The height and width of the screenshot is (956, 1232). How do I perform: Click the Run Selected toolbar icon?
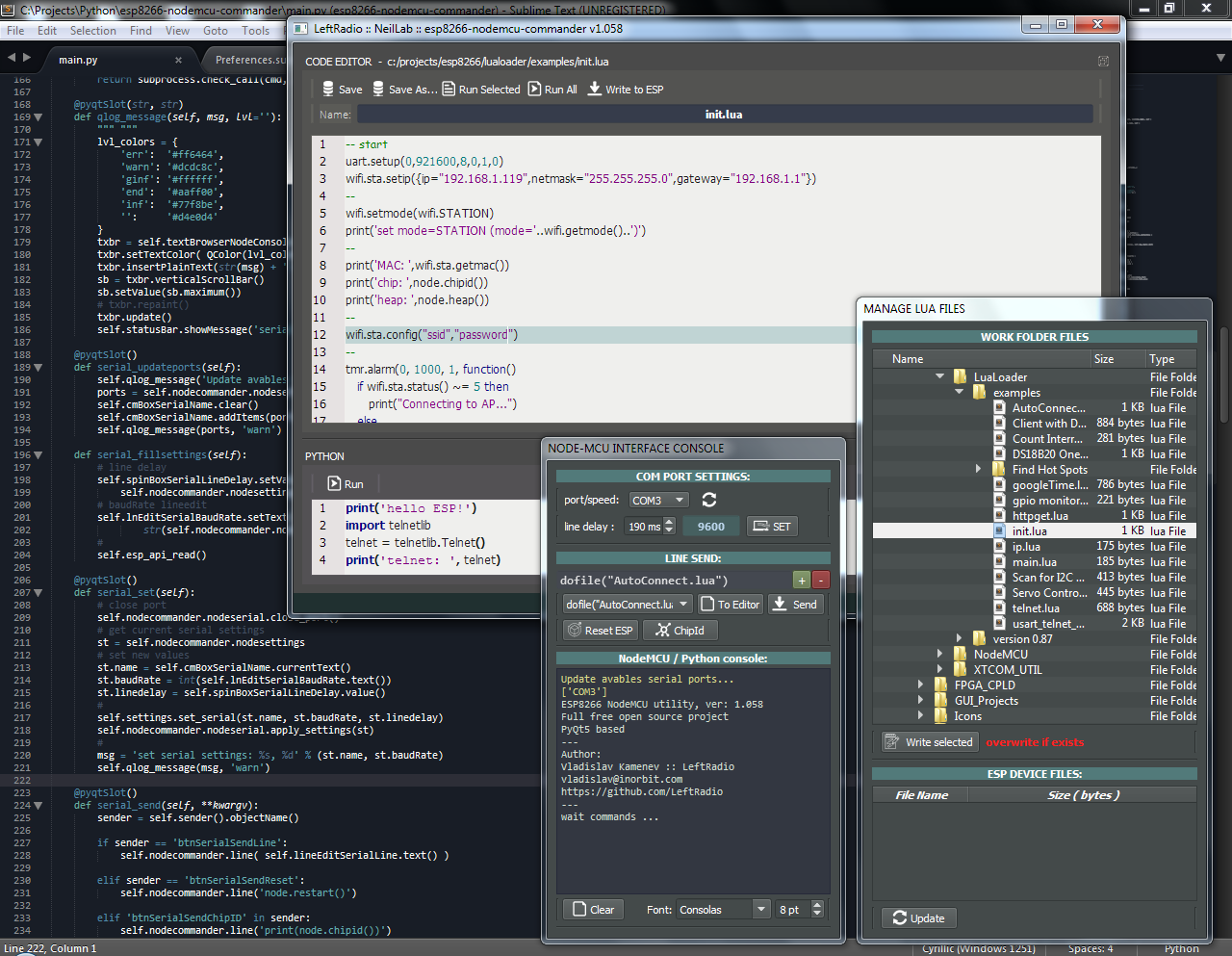click(449, 89)
